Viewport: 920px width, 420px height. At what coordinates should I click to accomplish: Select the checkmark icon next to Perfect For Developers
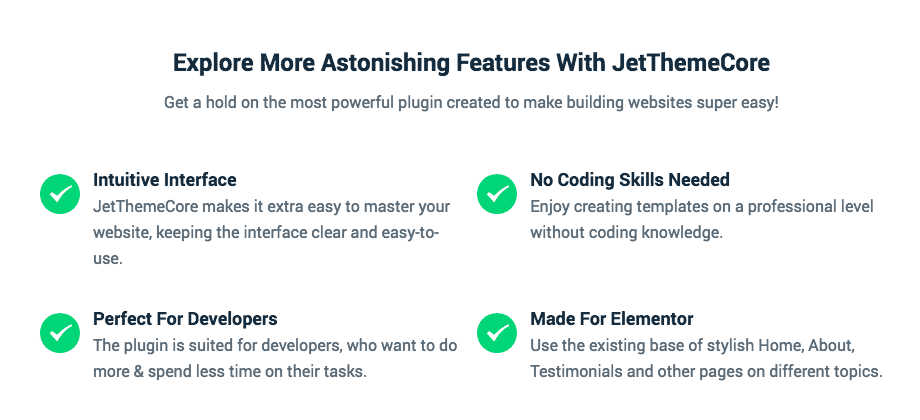pos(60,333)
